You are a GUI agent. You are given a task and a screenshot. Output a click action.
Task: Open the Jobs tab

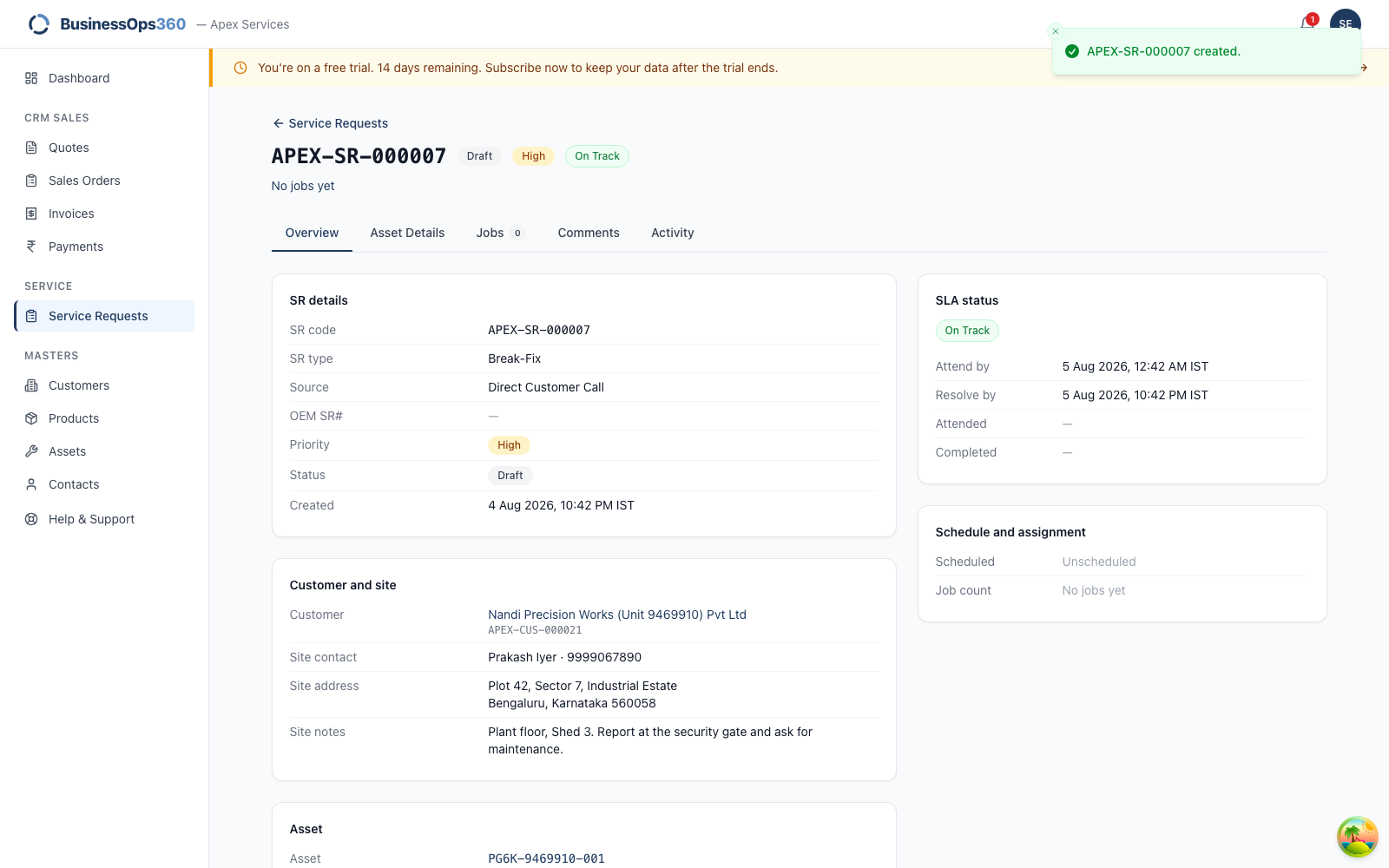point(500,233)
